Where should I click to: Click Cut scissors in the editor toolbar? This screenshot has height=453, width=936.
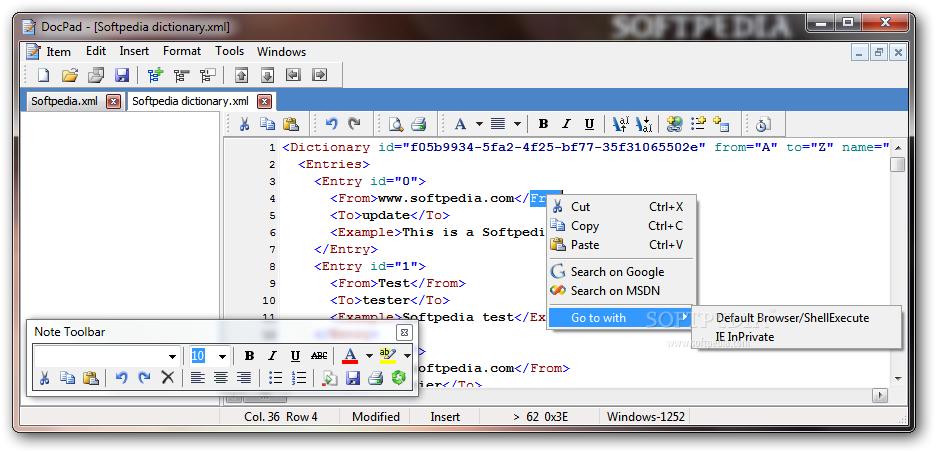point(244,124)
